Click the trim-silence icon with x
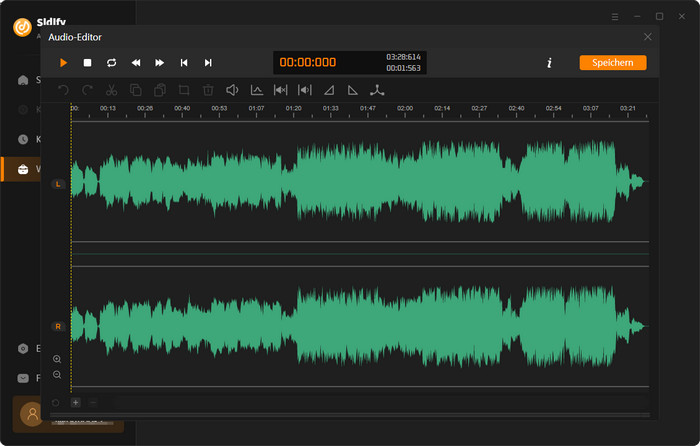The image size is (700, 446). (280, 90)
